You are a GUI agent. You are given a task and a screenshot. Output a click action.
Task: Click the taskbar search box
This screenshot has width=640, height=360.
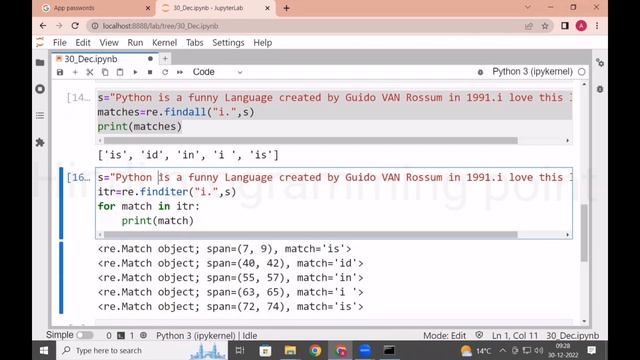click(x=141, y=351)
